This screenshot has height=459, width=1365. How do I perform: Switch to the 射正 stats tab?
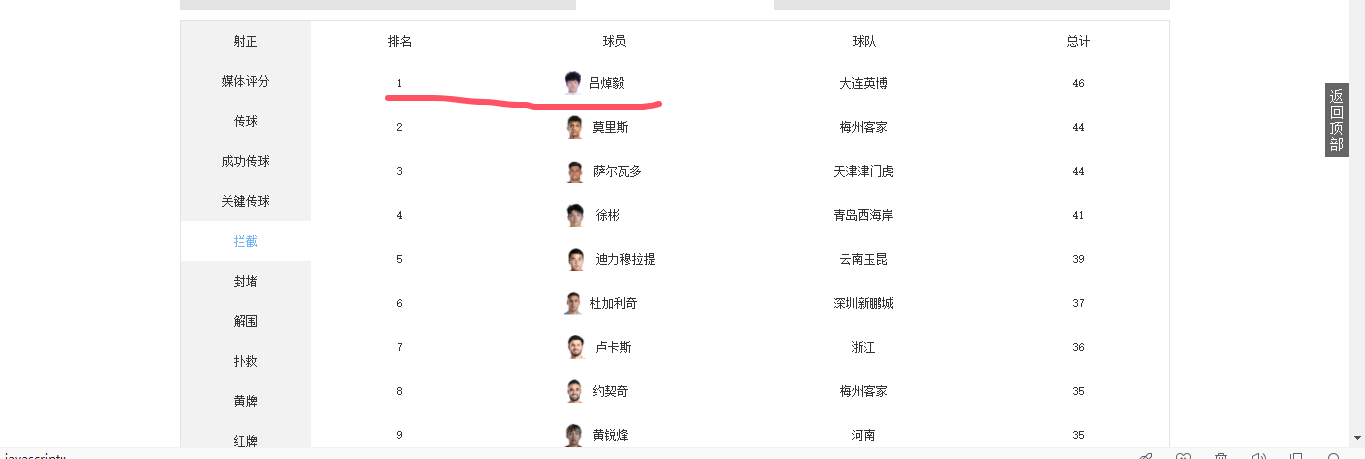(x=245, y=41)
